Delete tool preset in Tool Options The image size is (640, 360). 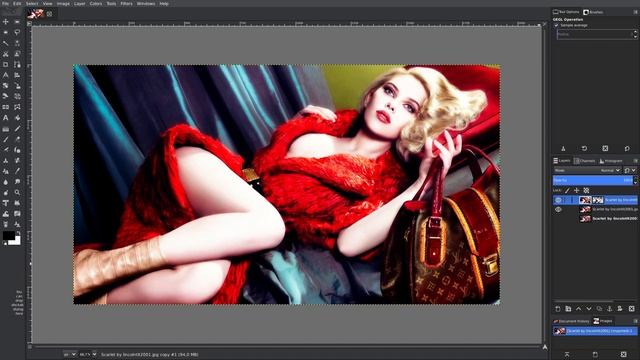(605, 148)
